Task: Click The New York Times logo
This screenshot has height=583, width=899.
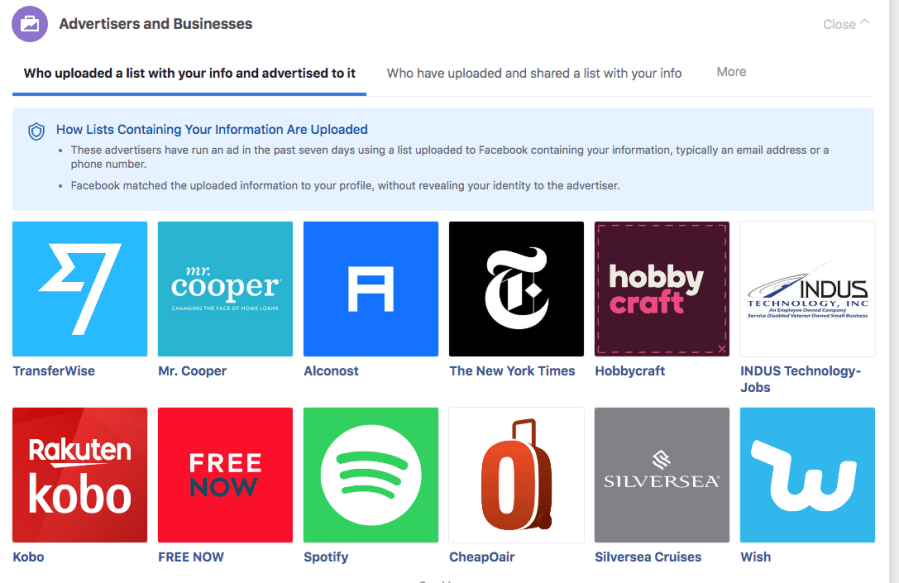Action: (516, 289)
